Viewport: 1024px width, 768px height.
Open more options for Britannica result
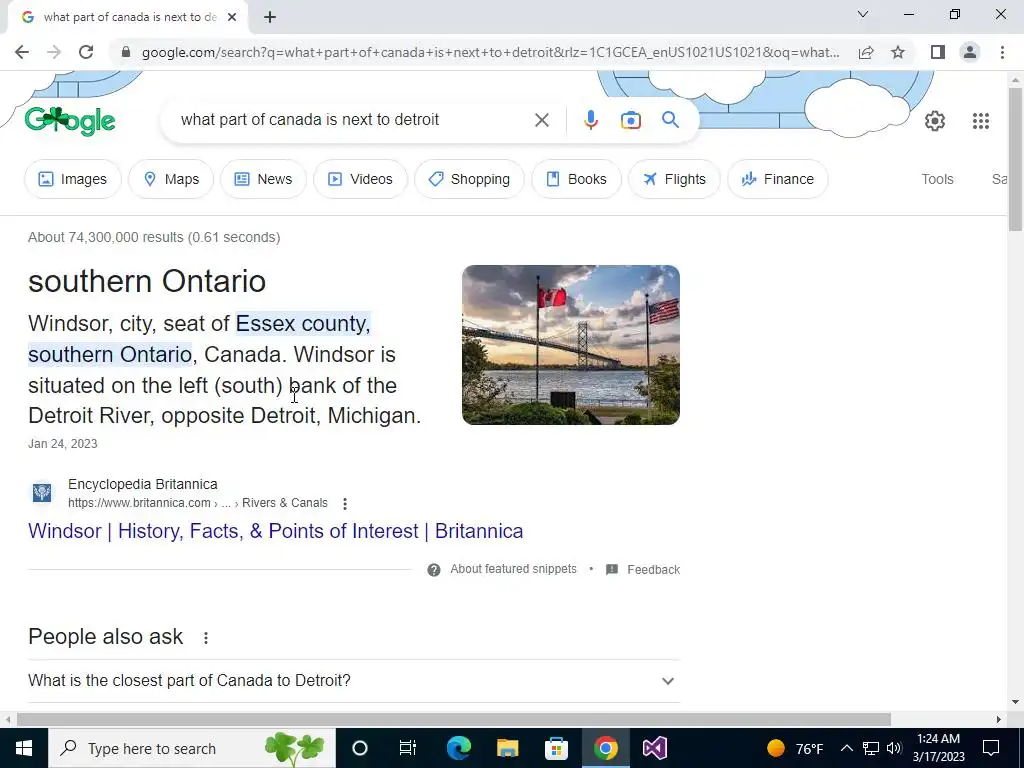(345, 504)
